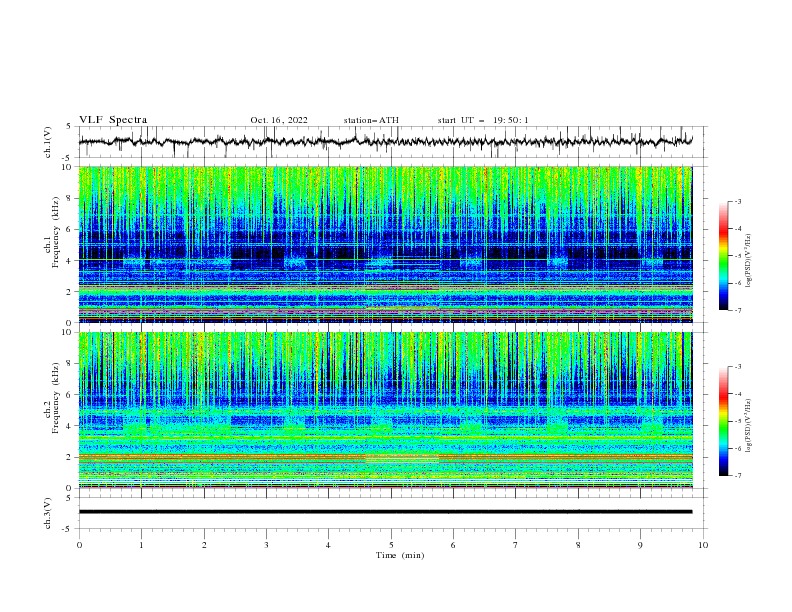Click the ch.2 spectrogram panel
This screenshot has width=792, height=612.
point(385,410)
